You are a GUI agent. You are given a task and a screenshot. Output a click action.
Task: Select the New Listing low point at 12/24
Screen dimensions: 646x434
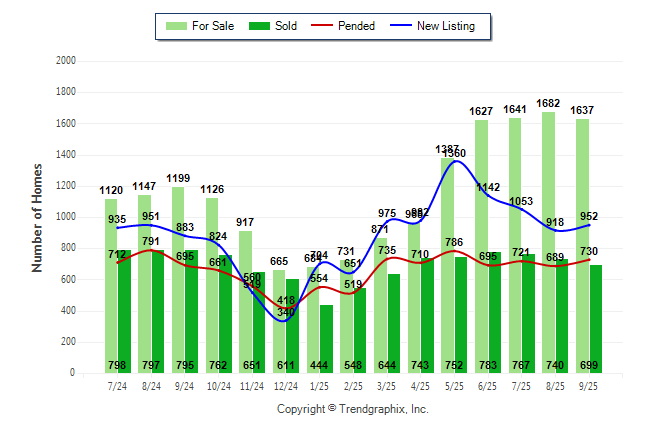click(285, 320)
